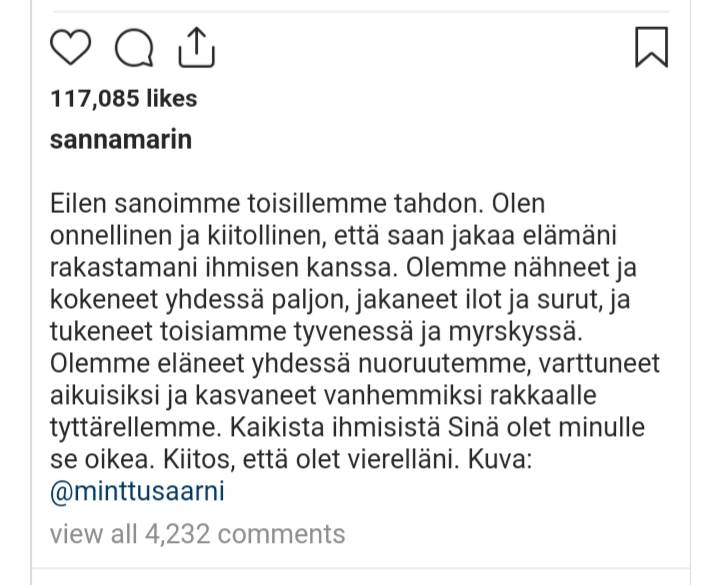The image size is (720, 585).
Task: Like the post with the heart icon
Action: point(70,47)
